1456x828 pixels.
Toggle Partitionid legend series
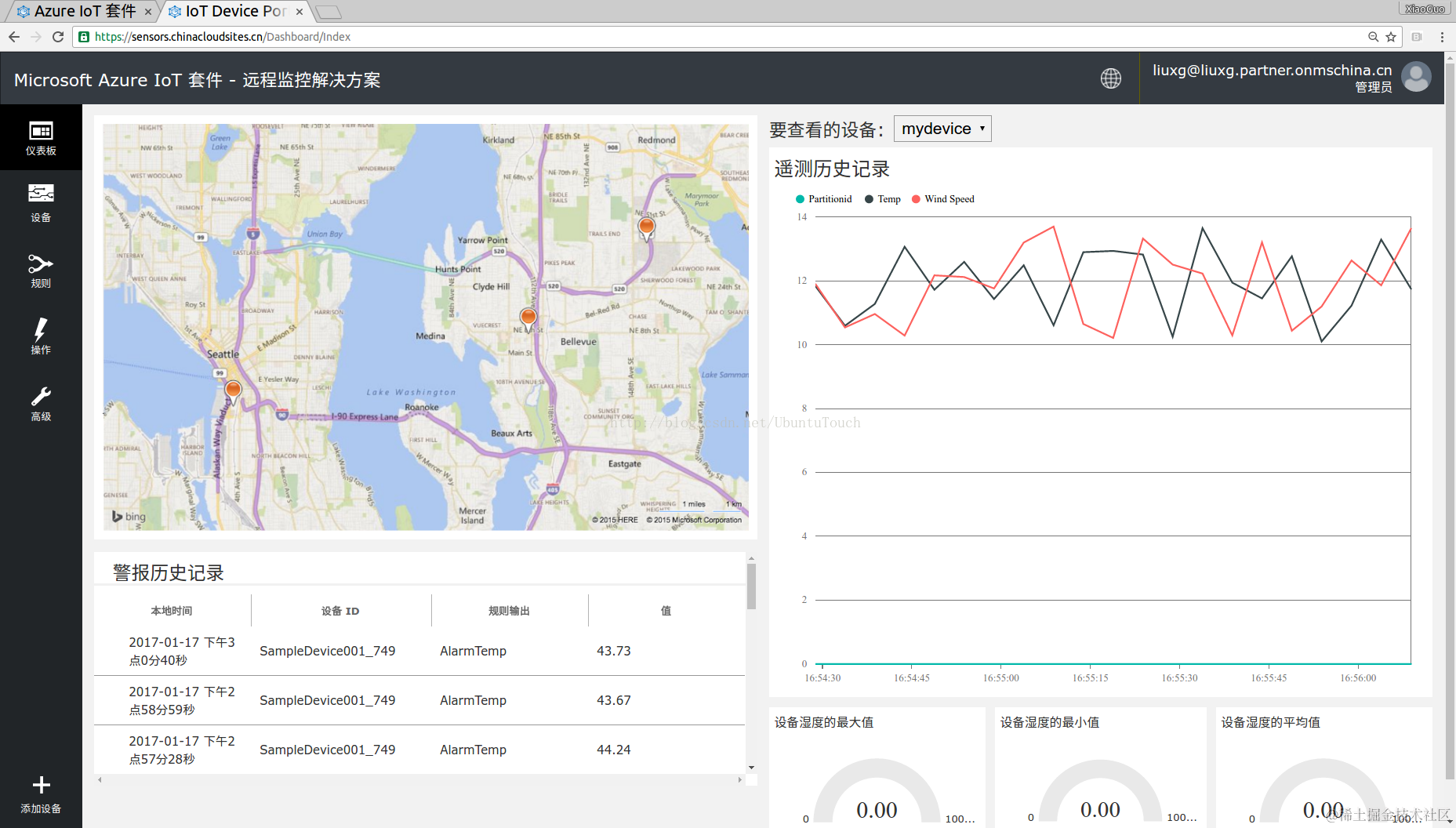[823, 199]
